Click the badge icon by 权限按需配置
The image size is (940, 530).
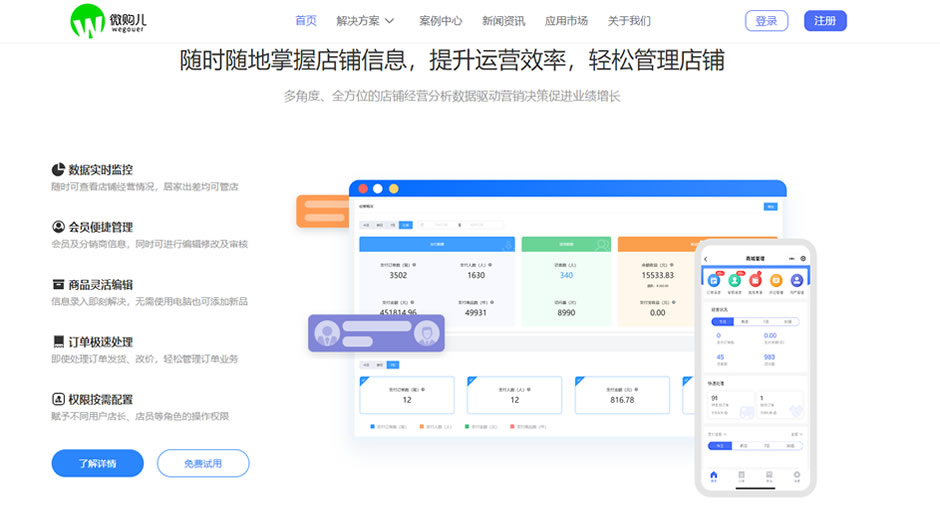pos(58,399)
